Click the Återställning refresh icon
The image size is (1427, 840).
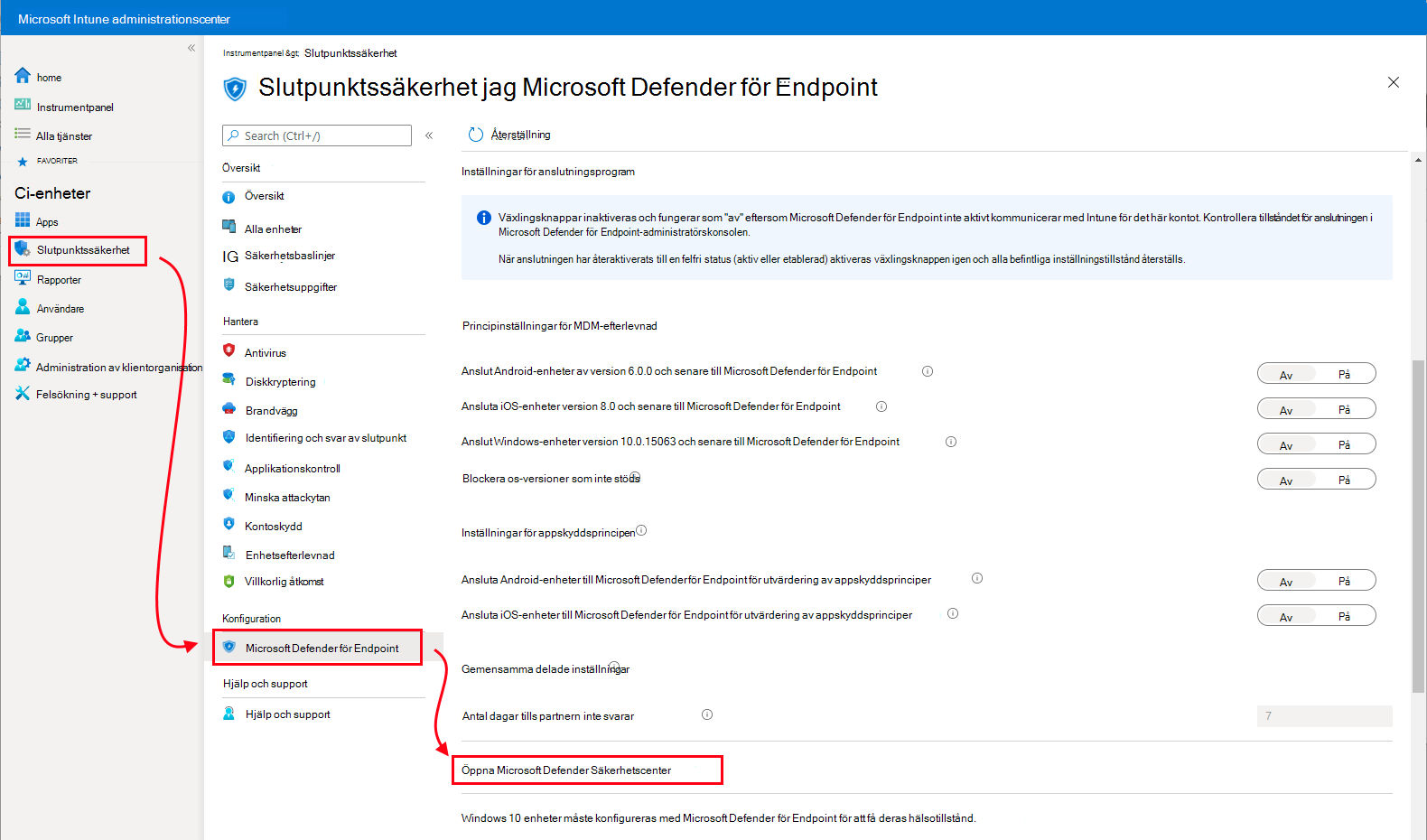point(476,135)
